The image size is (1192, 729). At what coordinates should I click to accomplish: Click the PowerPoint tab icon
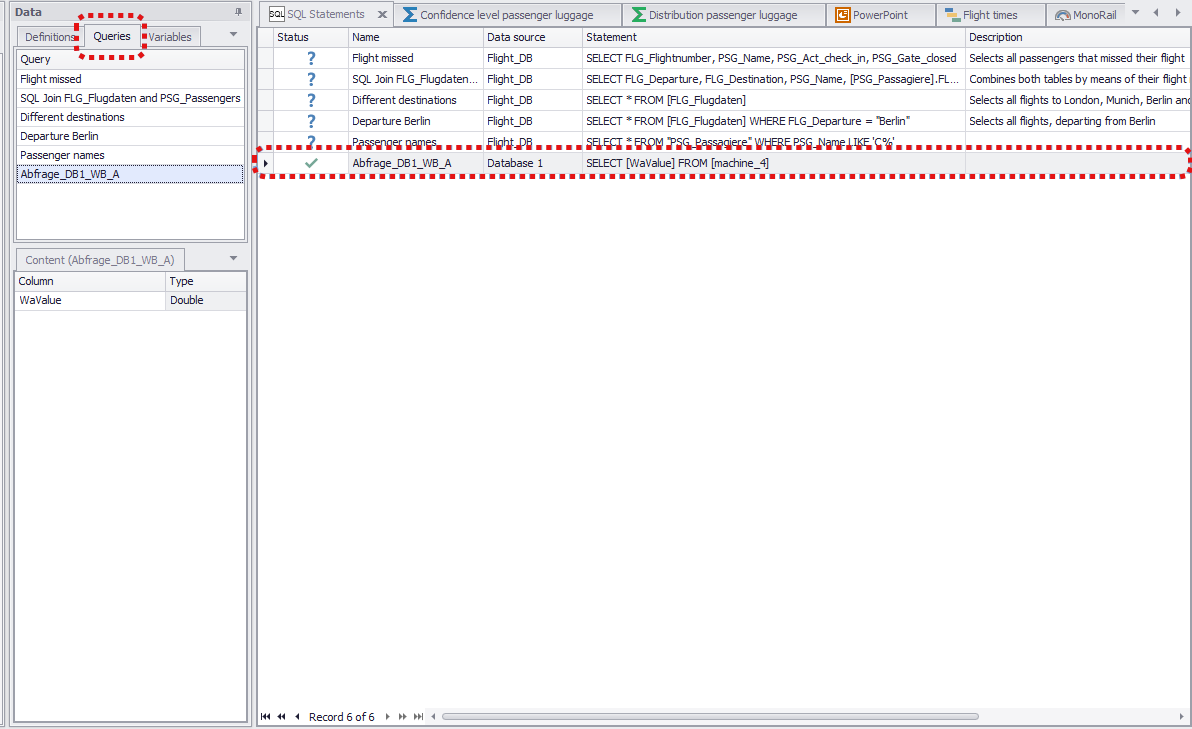point(842,14)
